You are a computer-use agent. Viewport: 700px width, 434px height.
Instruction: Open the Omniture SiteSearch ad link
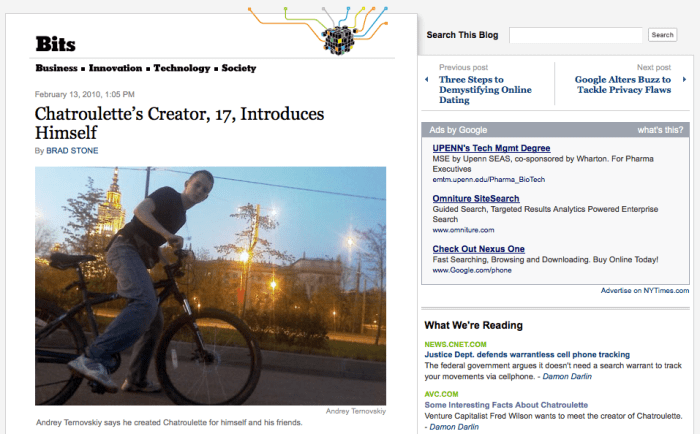click(x=476, y=198)
